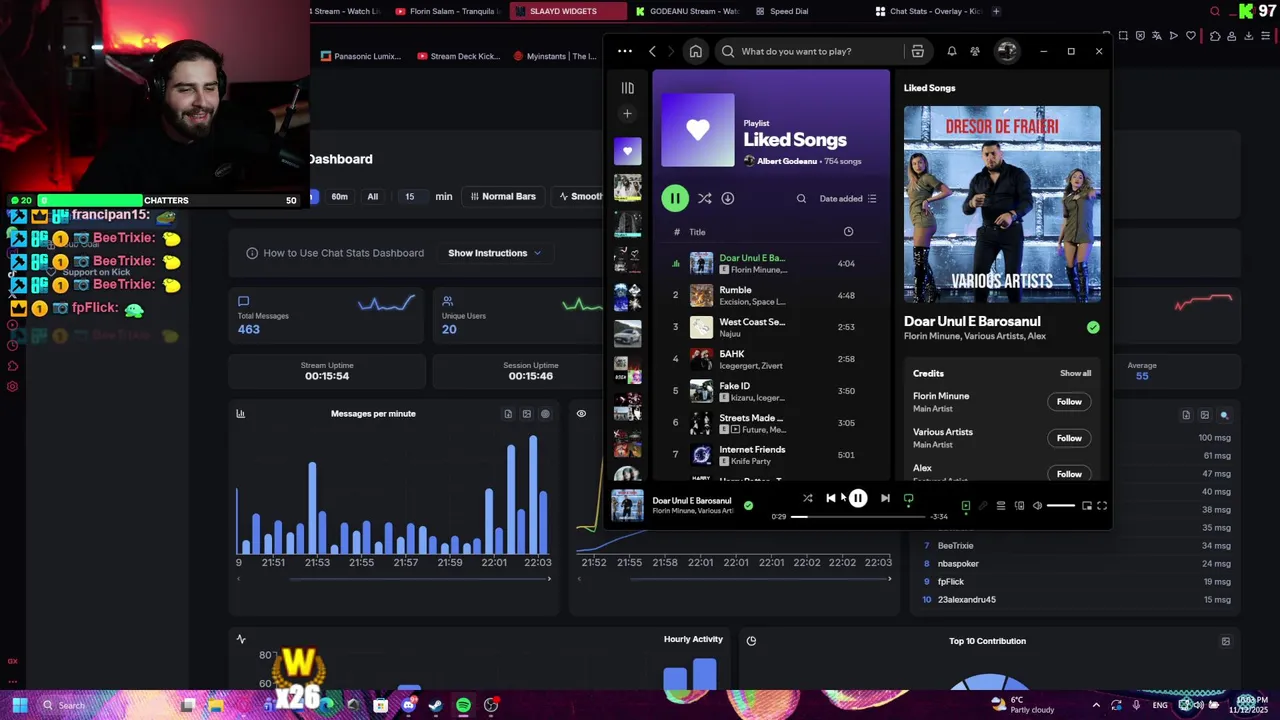Image resolution: width=1280 pixels, height=720 pixels.
Task: Click the song progress bar
Action: point(857,517)
